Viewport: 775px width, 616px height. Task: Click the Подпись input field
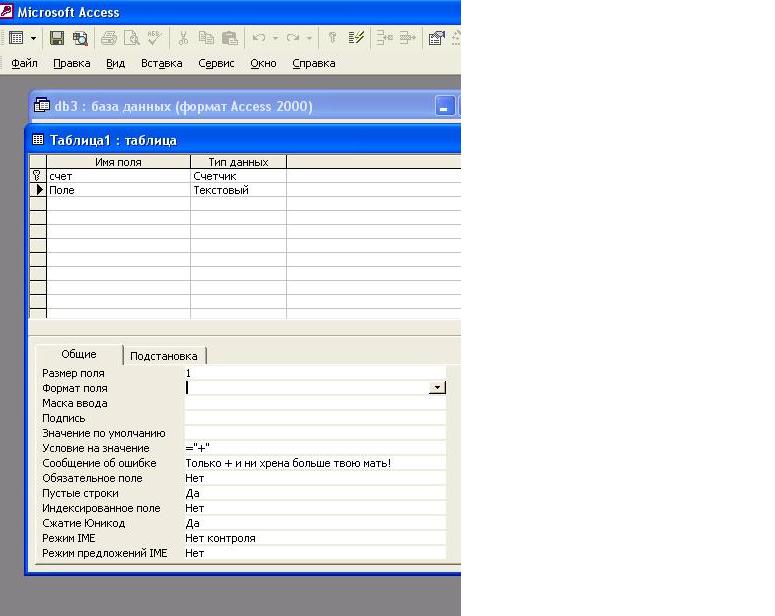pos(315,418)
